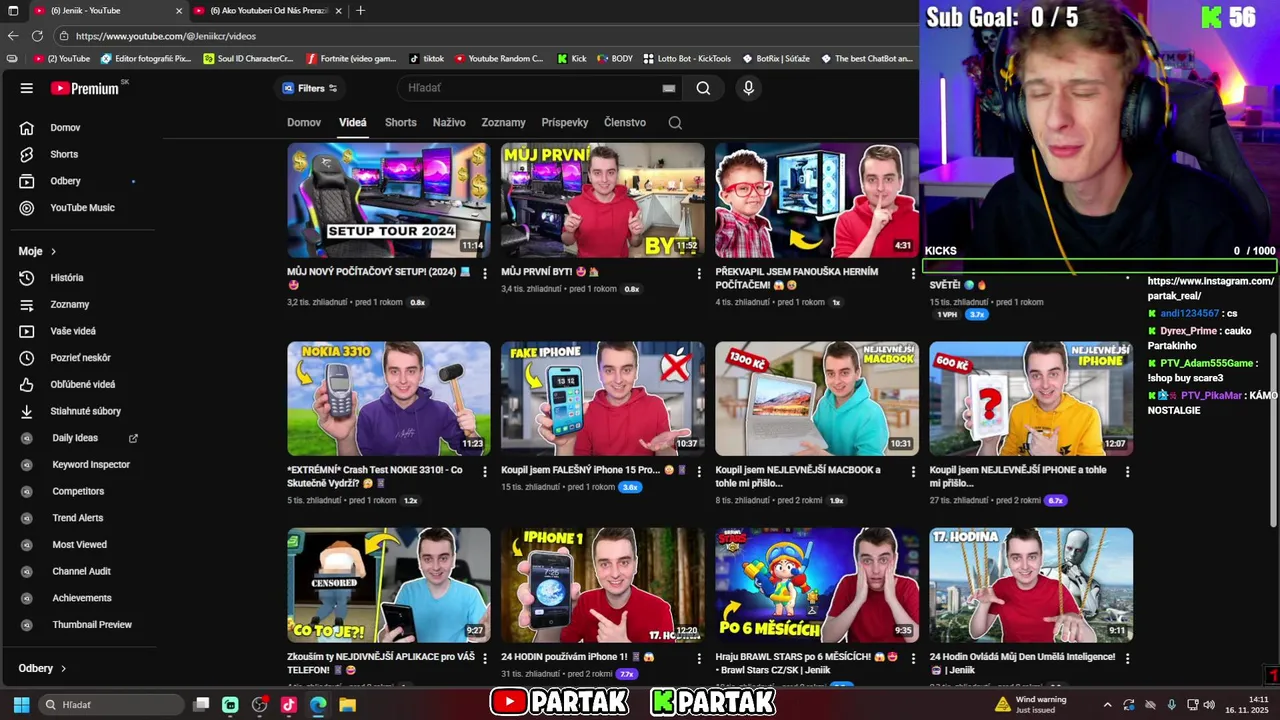Open options menu for FALEŠNÝ iPhone 15 video
Screen dimensions: 1280x720
699,472
